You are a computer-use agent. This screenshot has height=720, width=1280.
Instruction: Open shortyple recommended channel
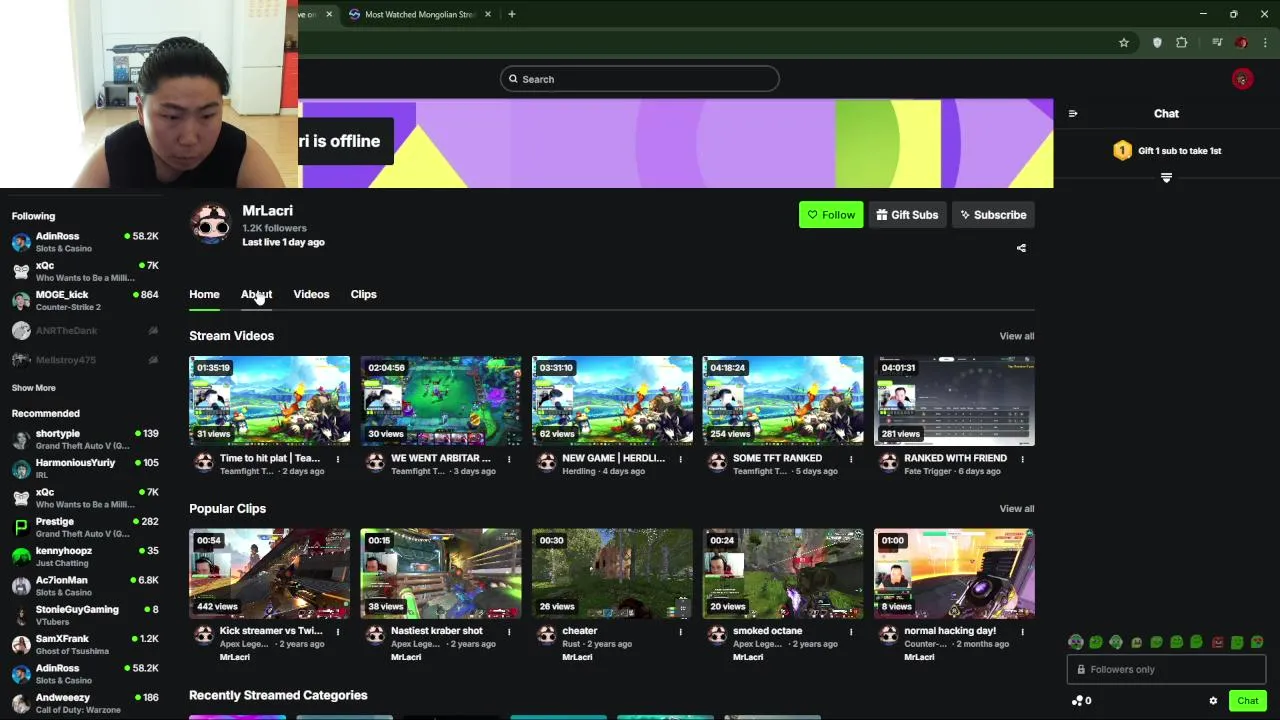pos(85,440)
